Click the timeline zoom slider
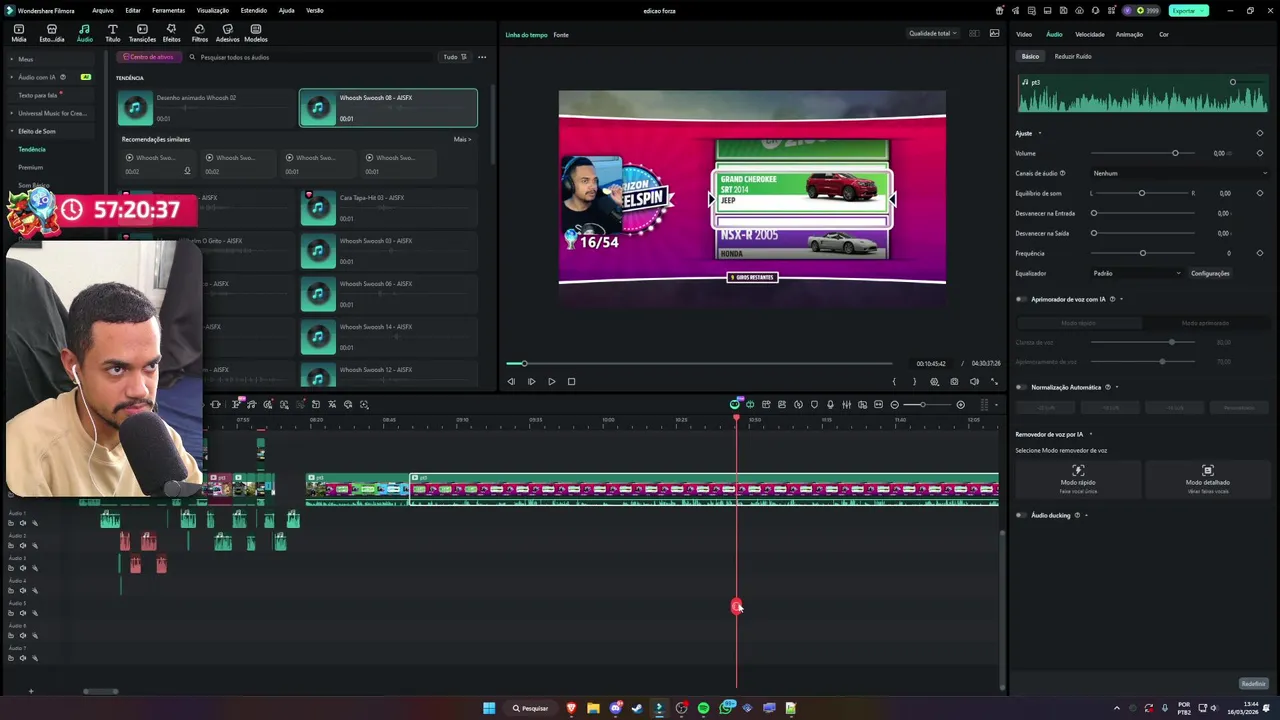Viewport: 1280px width, 720px height. pos(927,405)
